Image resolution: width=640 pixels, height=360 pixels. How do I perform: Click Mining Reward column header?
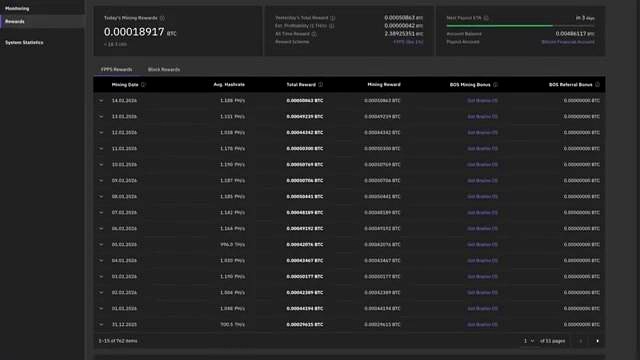pyautogui.click(x=384, y=84)
